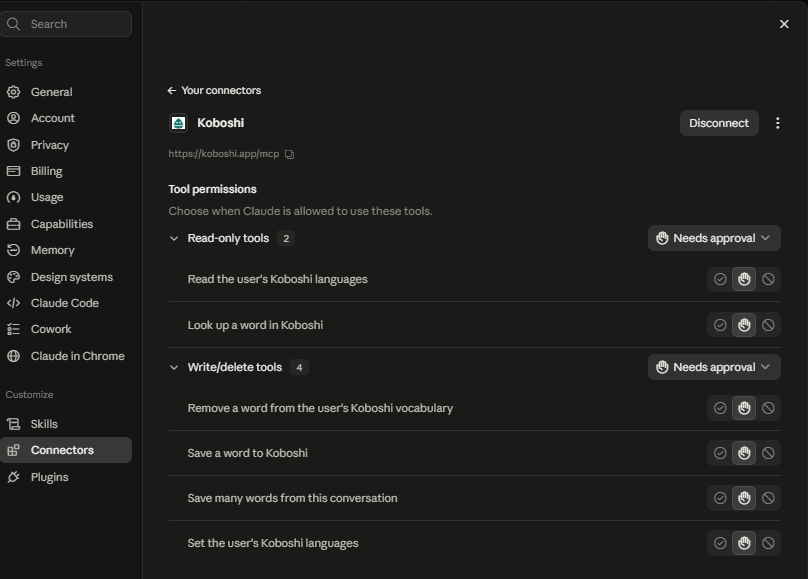This screenshot has height=579, width=808.
Task: Always allow Save a word to Koboshi
Action: click(720, 453)
